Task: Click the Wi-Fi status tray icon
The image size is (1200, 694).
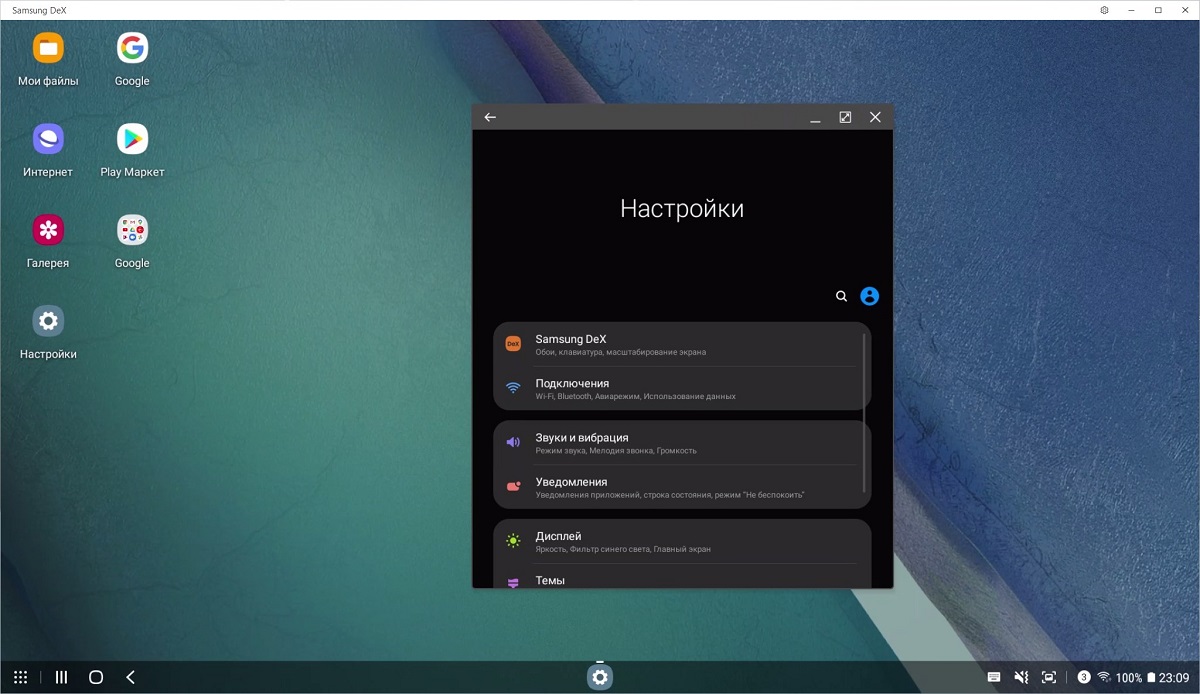Action: click(1104, 677)
